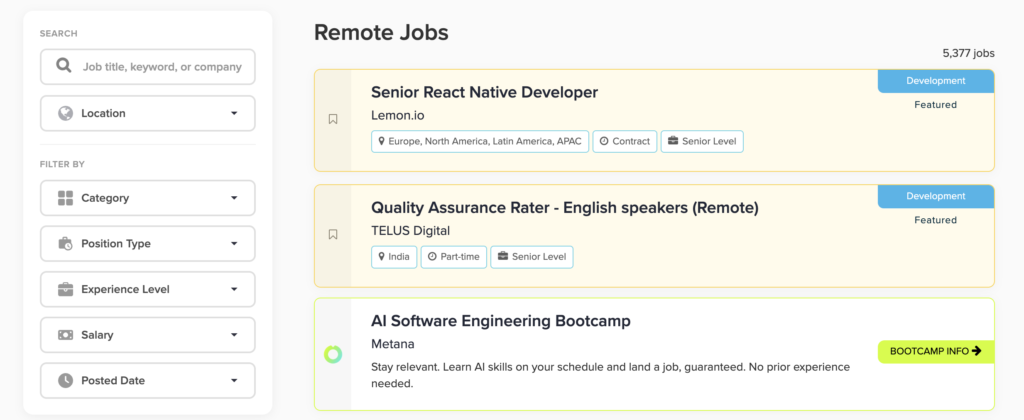Click the globe icon in Location
The height and width of the screenshot is (420, 1024).
[65, 113]
